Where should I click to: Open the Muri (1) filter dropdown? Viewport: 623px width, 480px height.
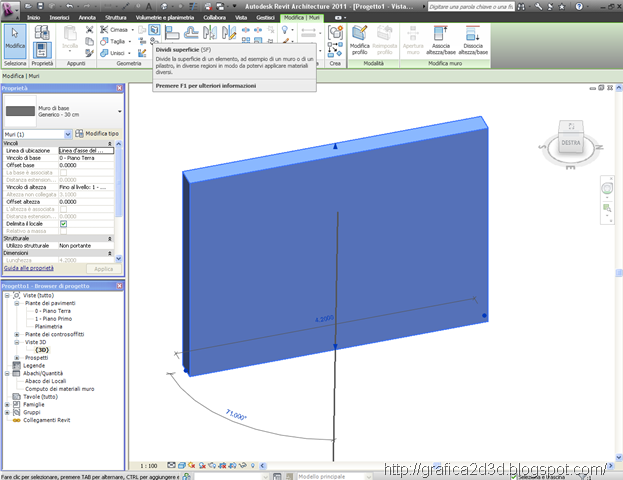point(38,134)
